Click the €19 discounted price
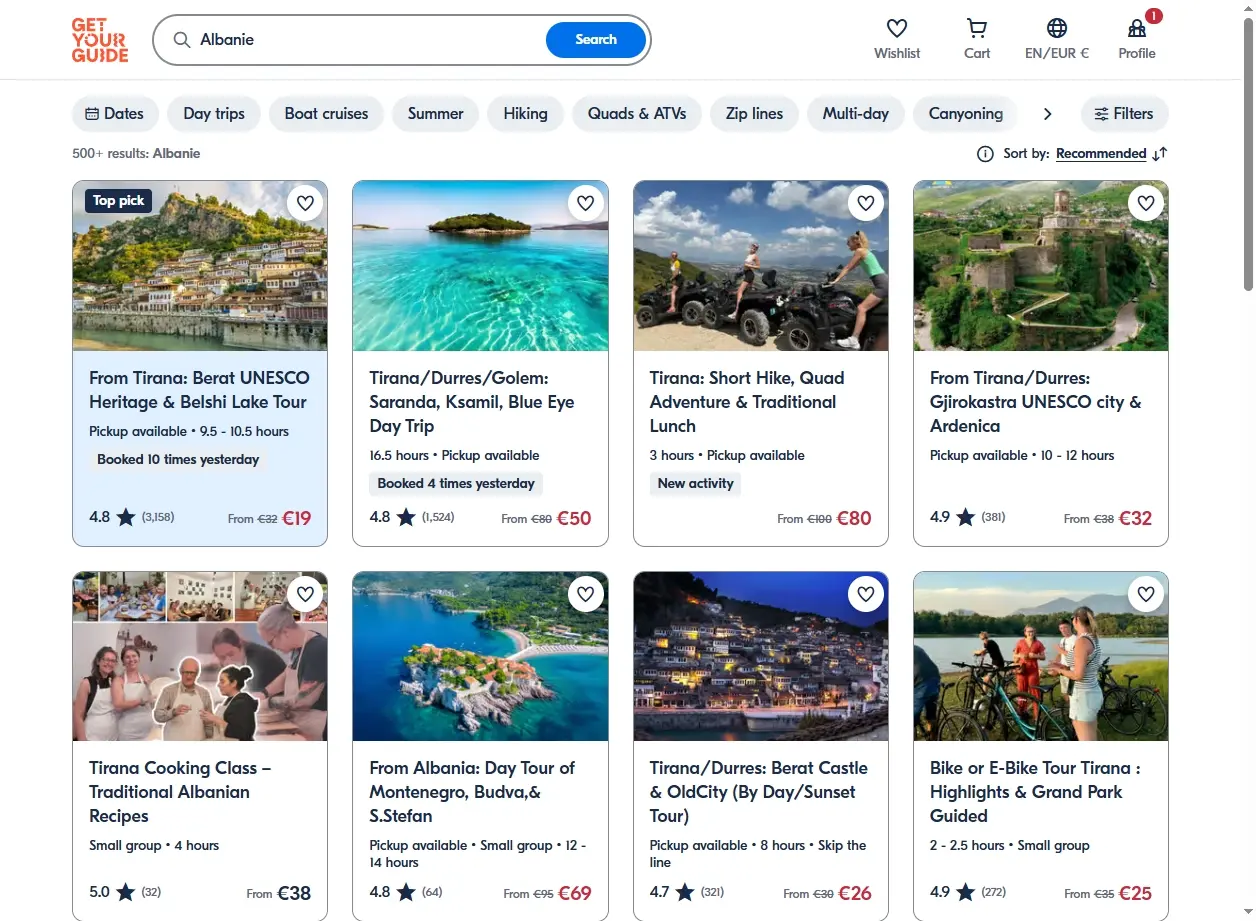 (x=297, y=518)
